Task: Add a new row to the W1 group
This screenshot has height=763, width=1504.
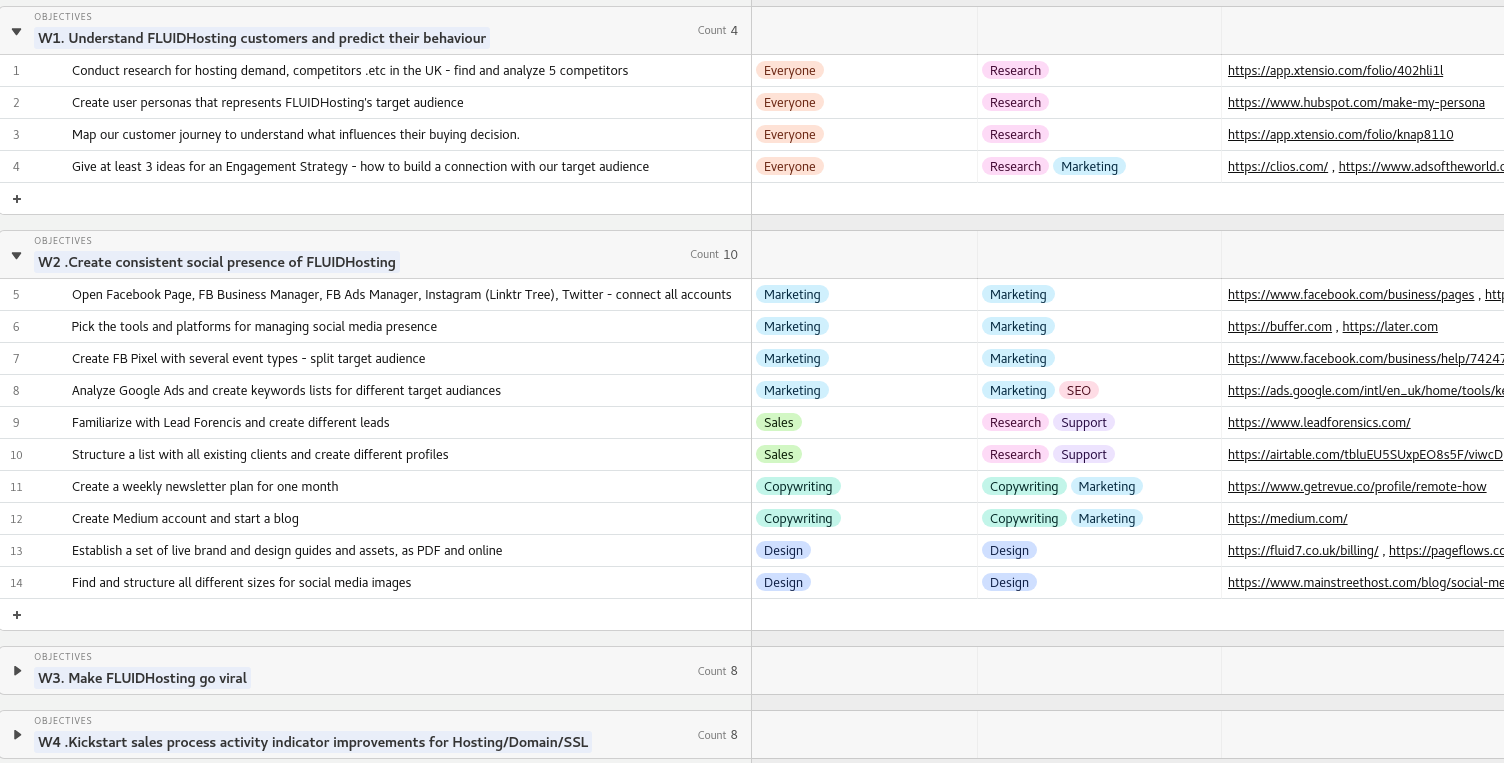Action: tap(16, 199)
